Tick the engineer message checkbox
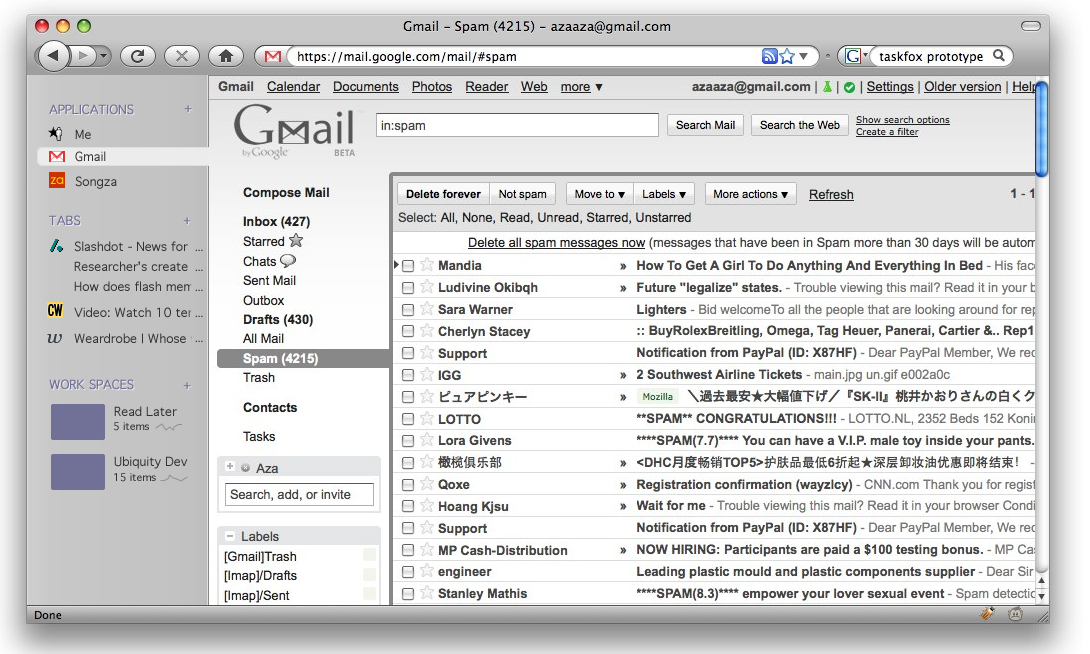Viewport: 1090px width, 654px height. pyautogui.click(x=408, y=571)
